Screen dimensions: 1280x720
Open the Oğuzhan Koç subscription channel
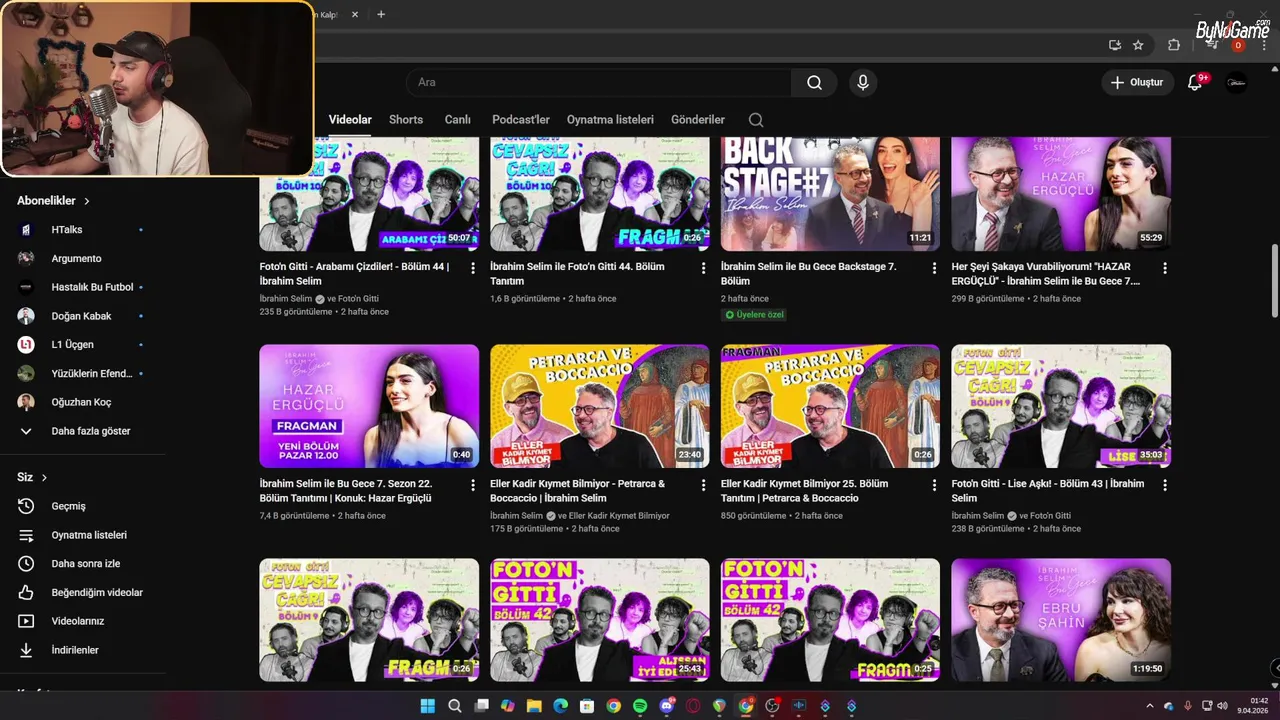pos(83,402)
